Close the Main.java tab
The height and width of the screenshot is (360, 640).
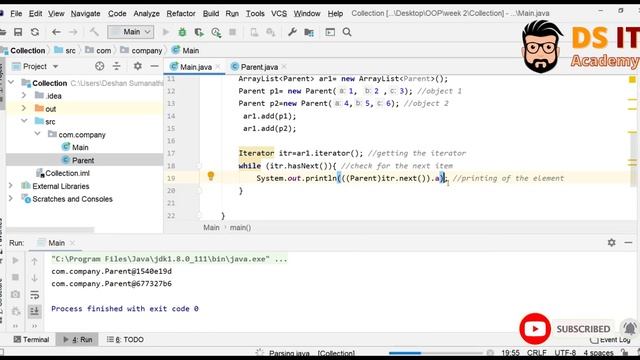tap(218, 67)
